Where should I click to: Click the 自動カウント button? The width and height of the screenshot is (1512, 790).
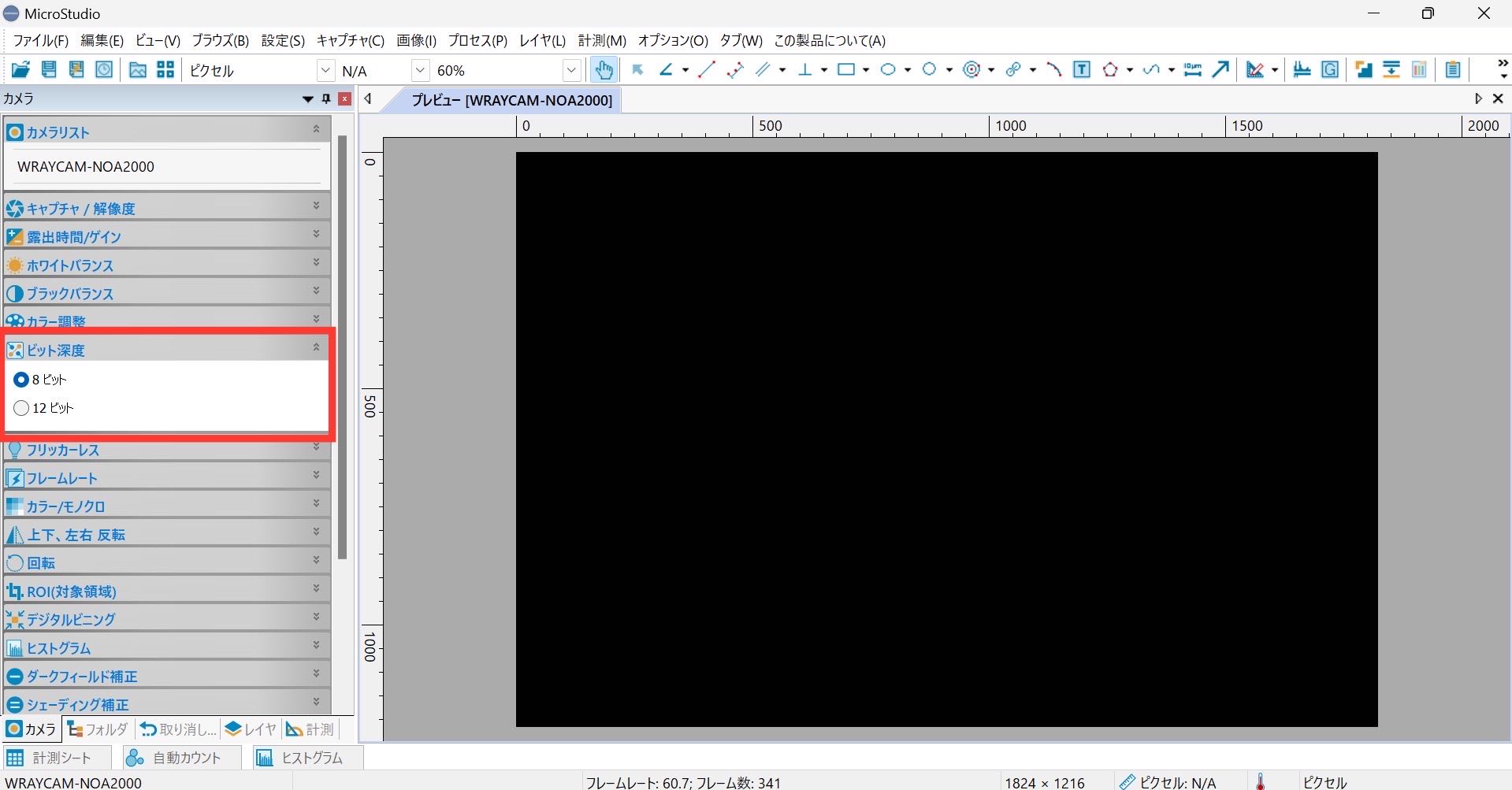click(175, 758)
